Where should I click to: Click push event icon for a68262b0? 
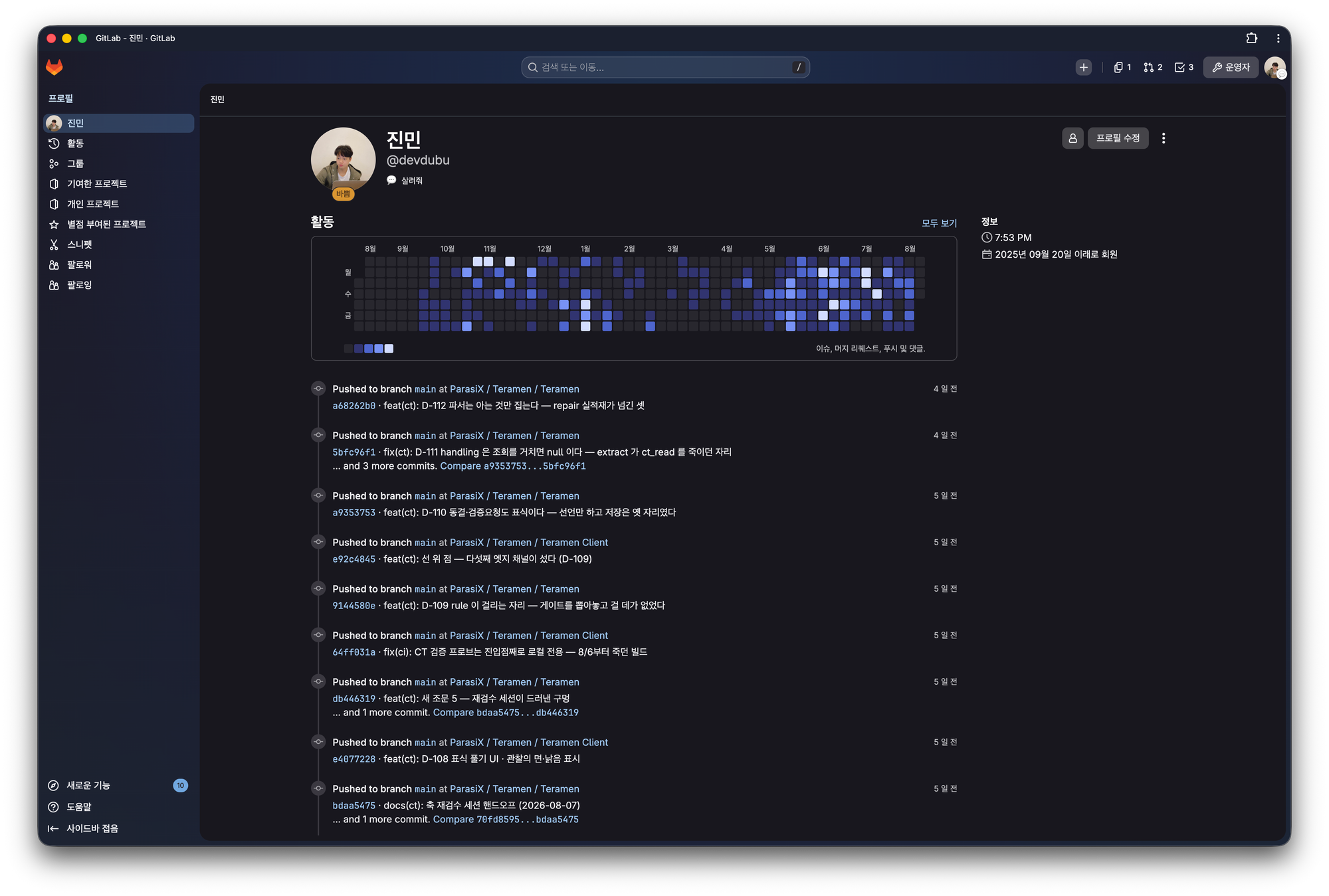318,389
